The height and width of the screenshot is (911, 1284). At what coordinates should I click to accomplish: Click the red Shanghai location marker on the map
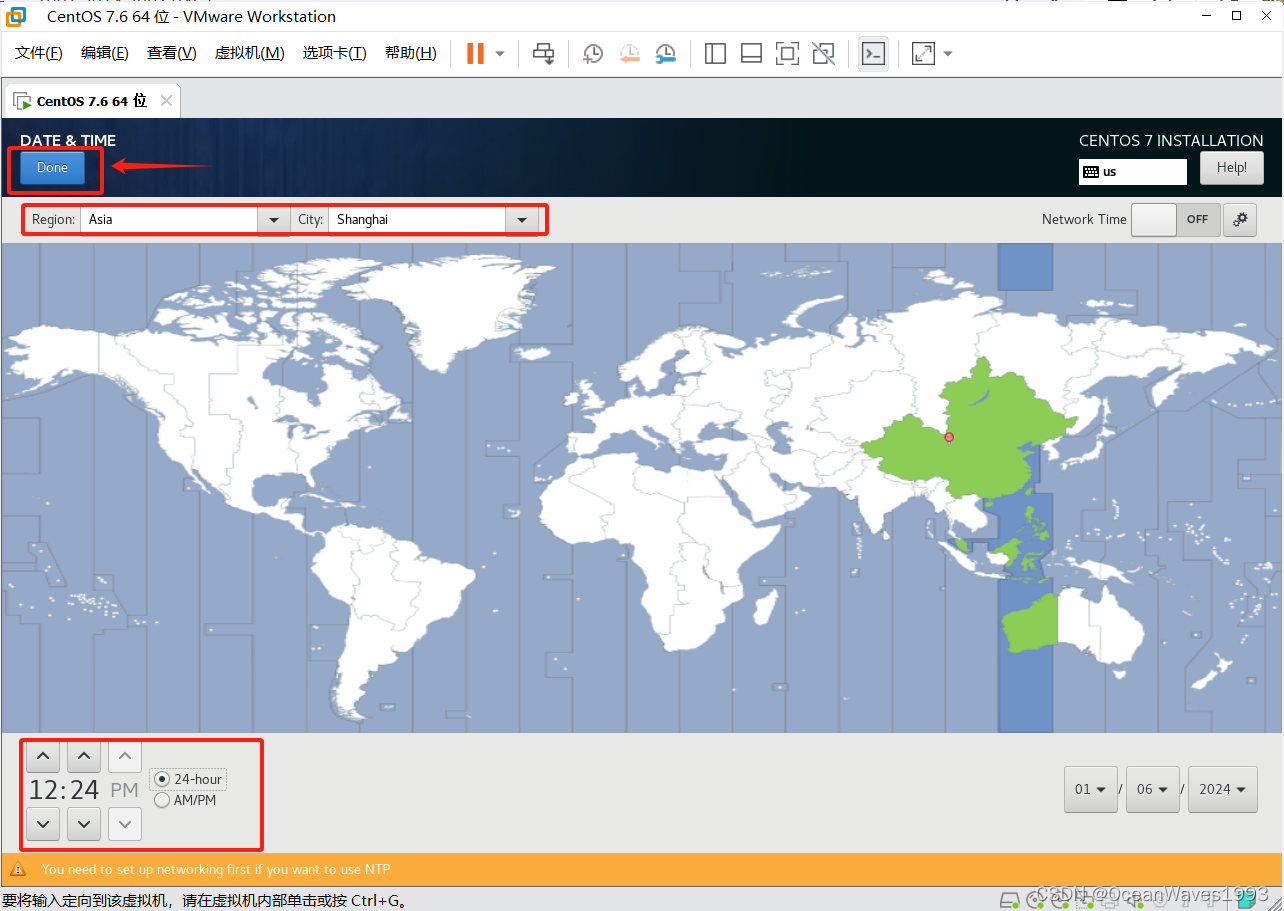[949, 437]
